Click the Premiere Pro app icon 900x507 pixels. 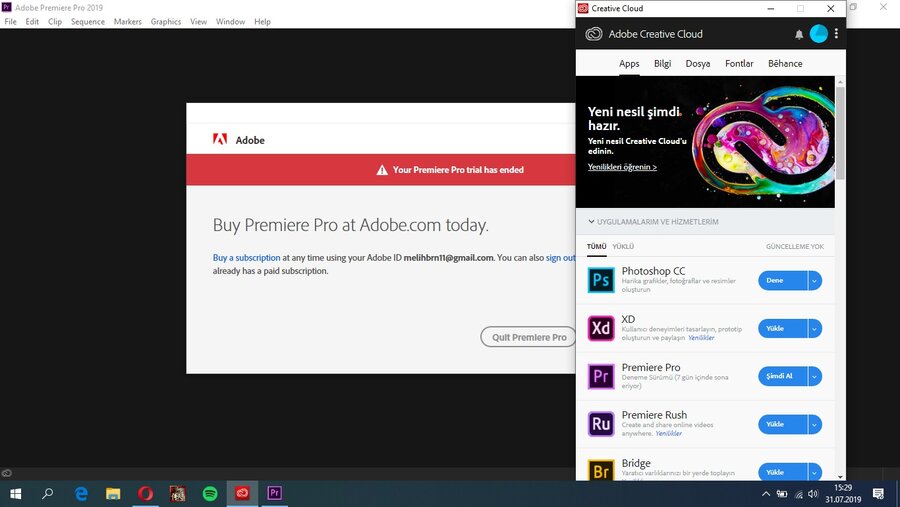tap(601, 377)
